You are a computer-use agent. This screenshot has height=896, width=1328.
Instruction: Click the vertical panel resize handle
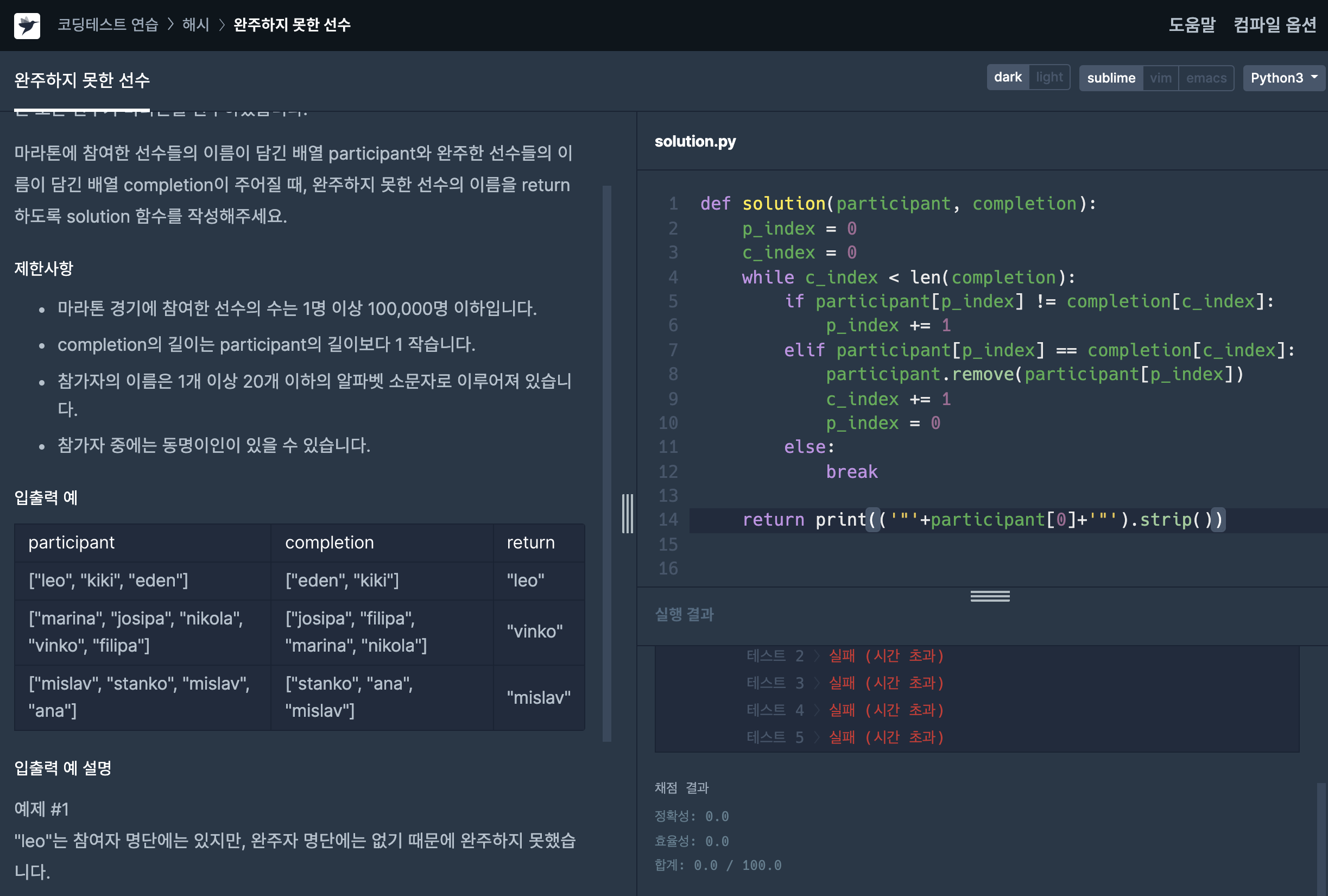[627, 514]
